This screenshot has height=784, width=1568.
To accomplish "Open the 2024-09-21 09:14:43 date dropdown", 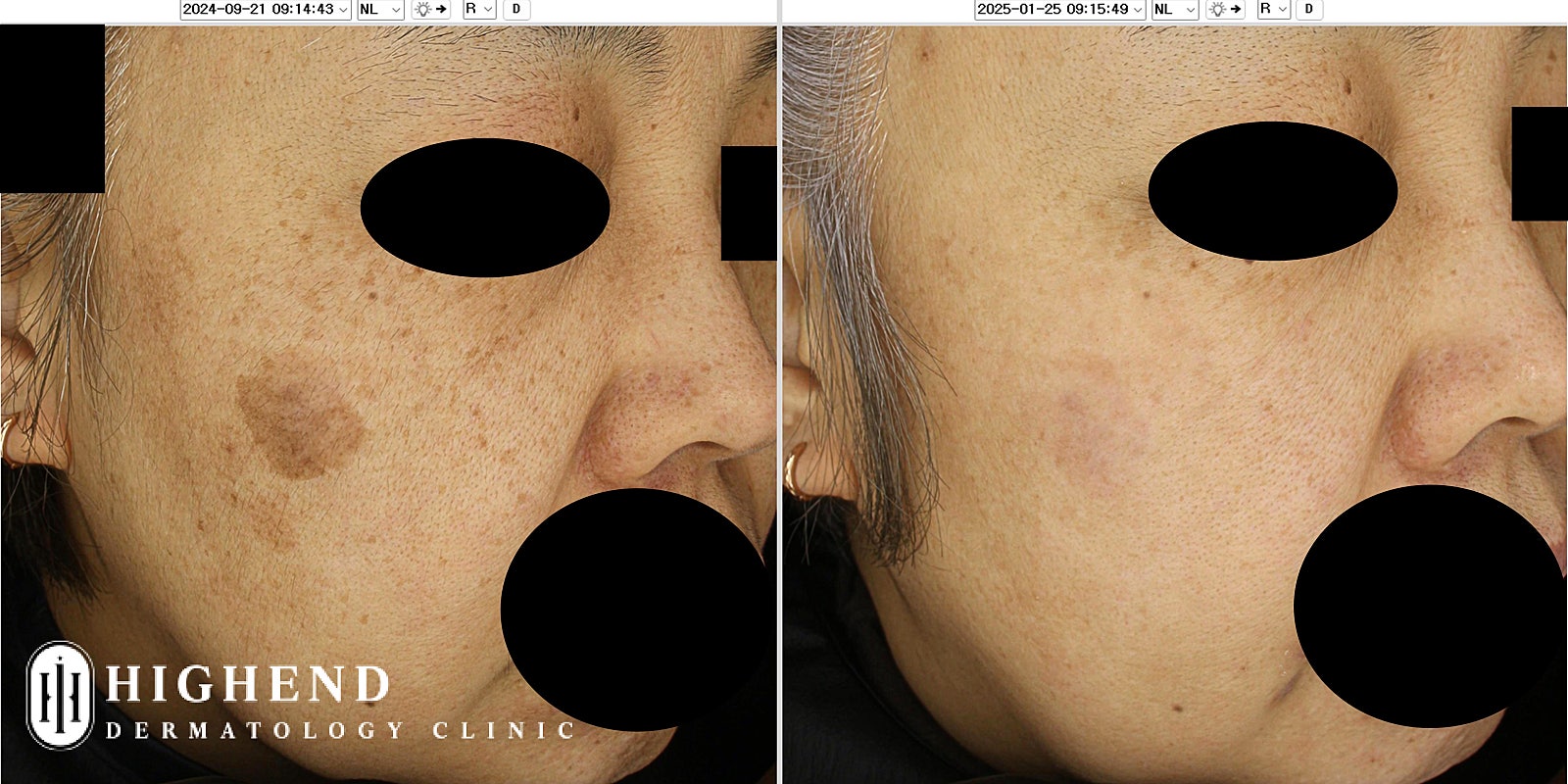I will (265, 9).
